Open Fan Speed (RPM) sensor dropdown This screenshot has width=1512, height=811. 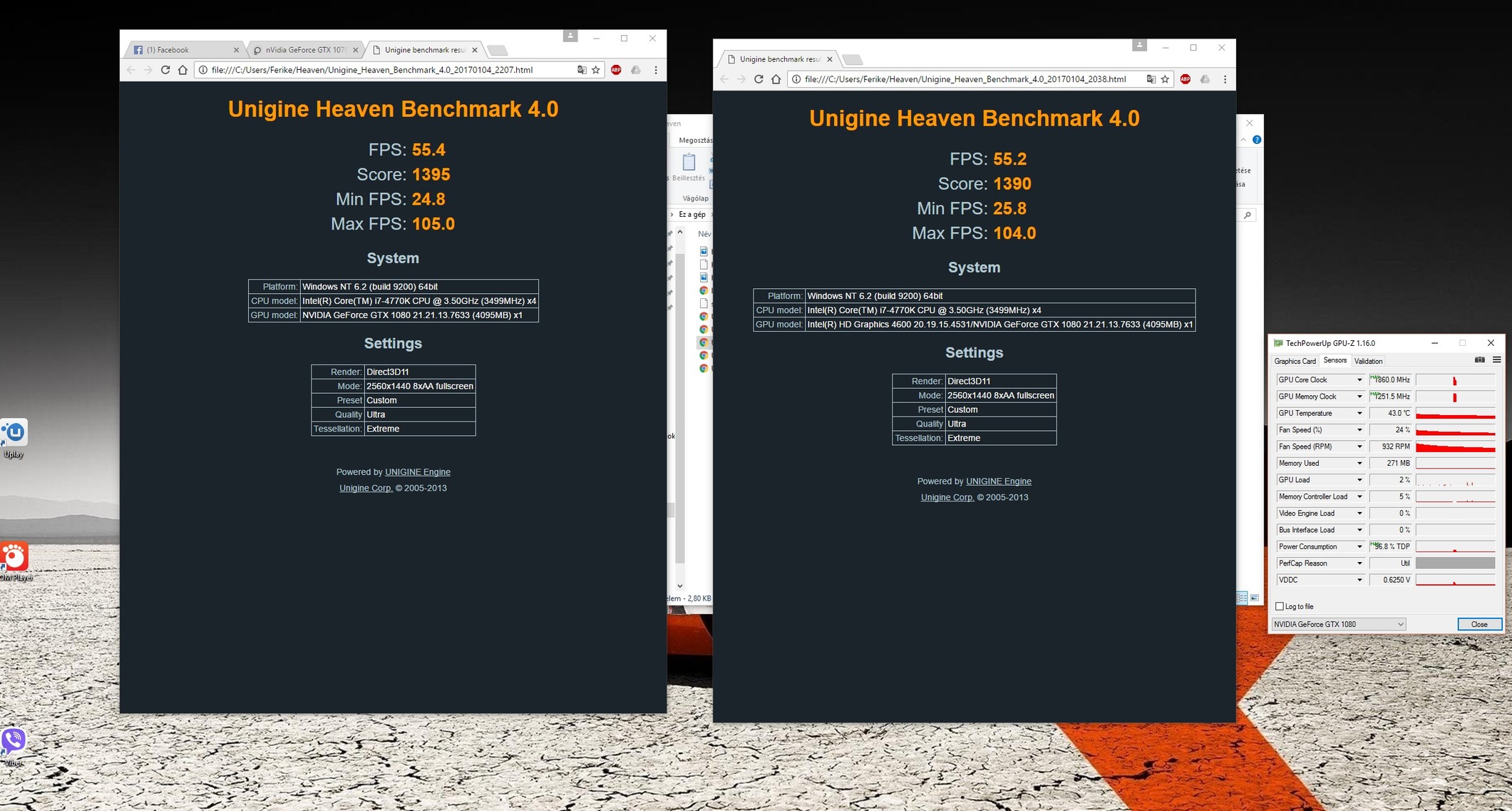click(x=1359, y=447)
